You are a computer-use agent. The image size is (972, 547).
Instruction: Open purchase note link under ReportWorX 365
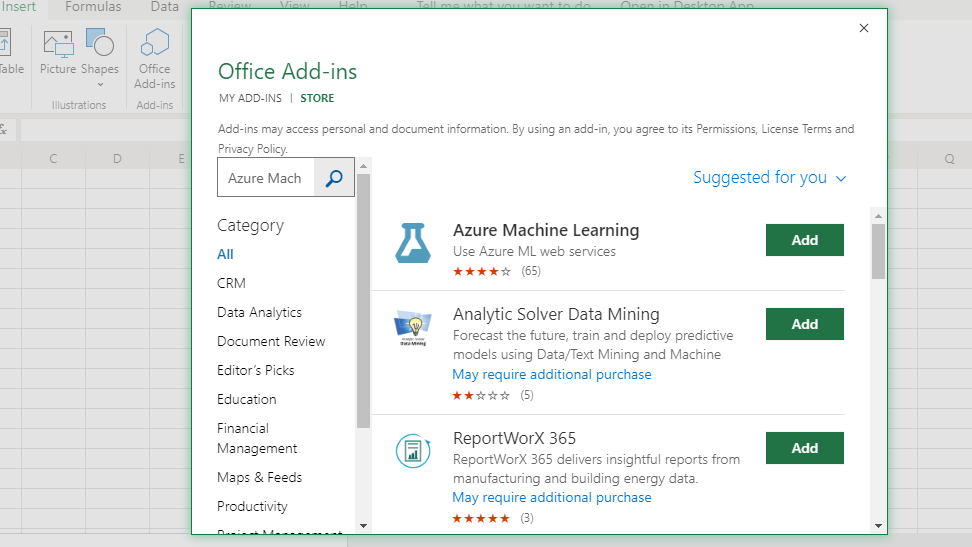click(552, 497)
